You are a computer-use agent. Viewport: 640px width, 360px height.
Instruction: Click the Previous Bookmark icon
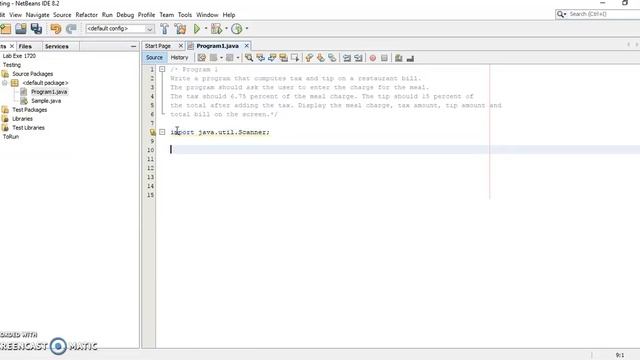point(309,58)
